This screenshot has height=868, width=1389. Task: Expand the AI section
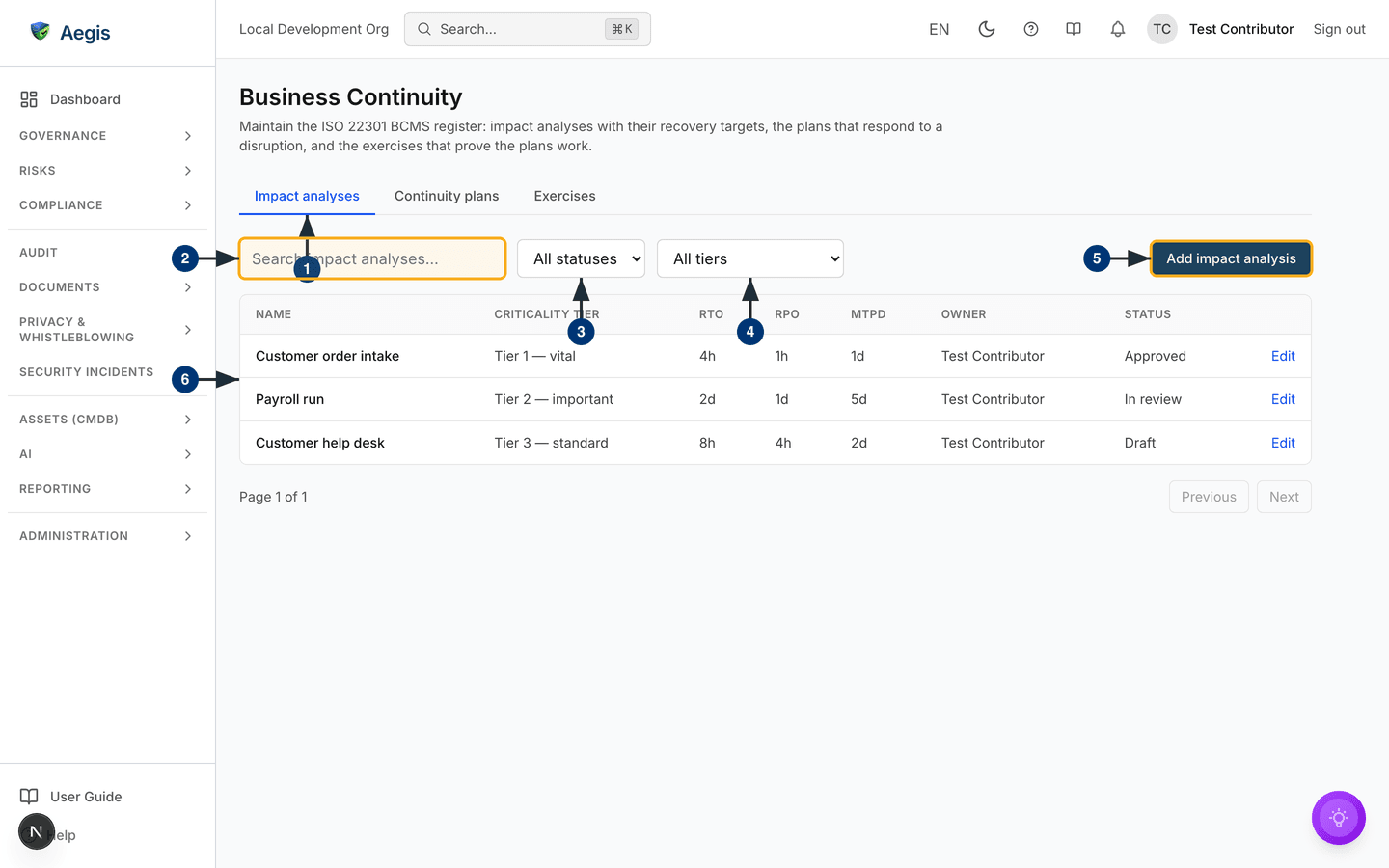(x=106, y=454)
